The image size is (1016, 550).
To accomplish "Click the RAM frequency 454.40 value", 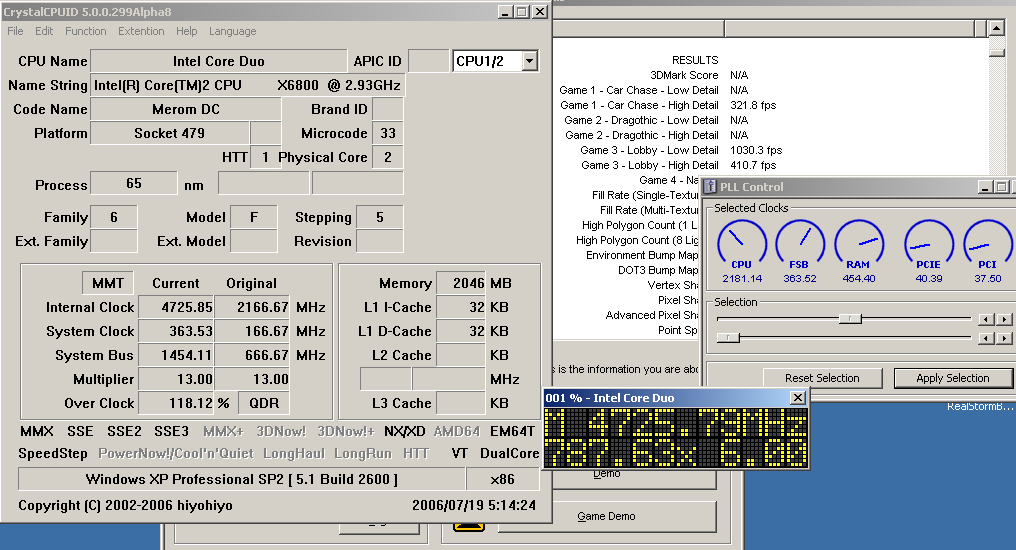I will 859,279.
